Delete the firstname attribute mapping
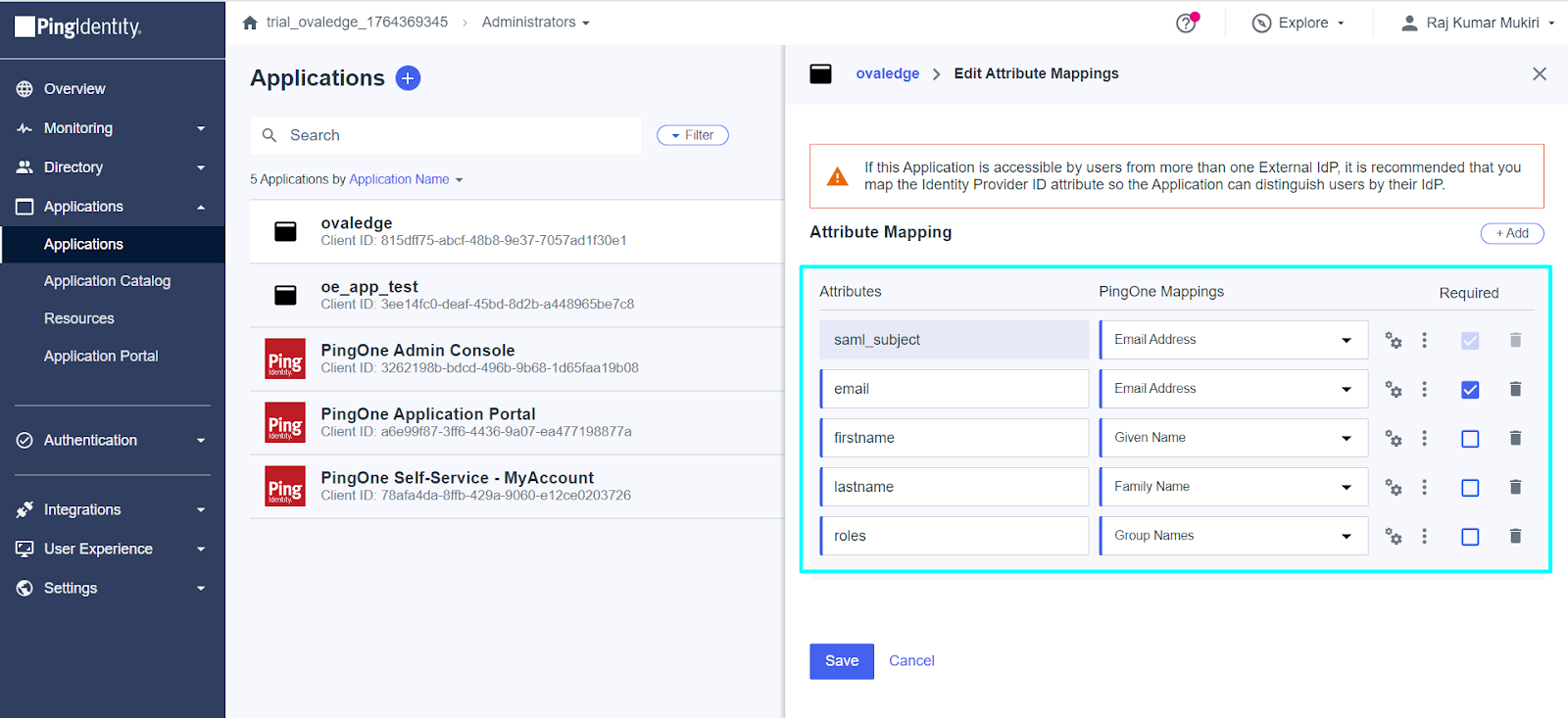Screen dimensions: 1568x718 pyautogui.click(x=1515, y=438)
